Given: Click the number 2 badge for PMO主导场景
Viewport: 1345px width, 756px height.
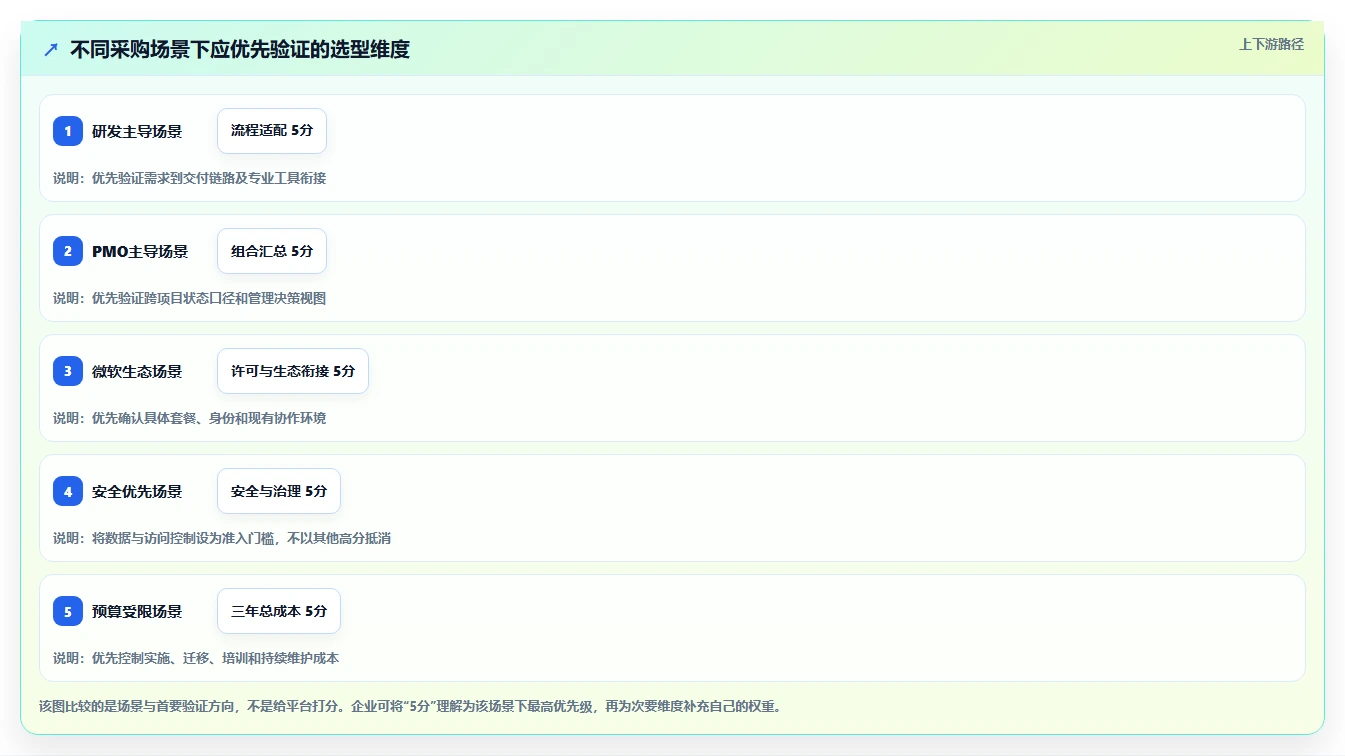Looking at the screenshot, I should 68,251.
